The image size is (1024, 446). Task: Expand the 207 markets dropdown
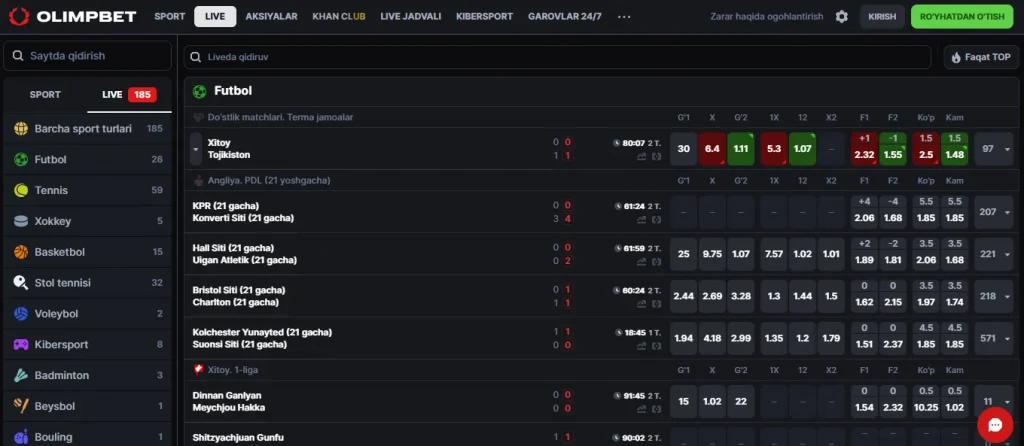997,212
